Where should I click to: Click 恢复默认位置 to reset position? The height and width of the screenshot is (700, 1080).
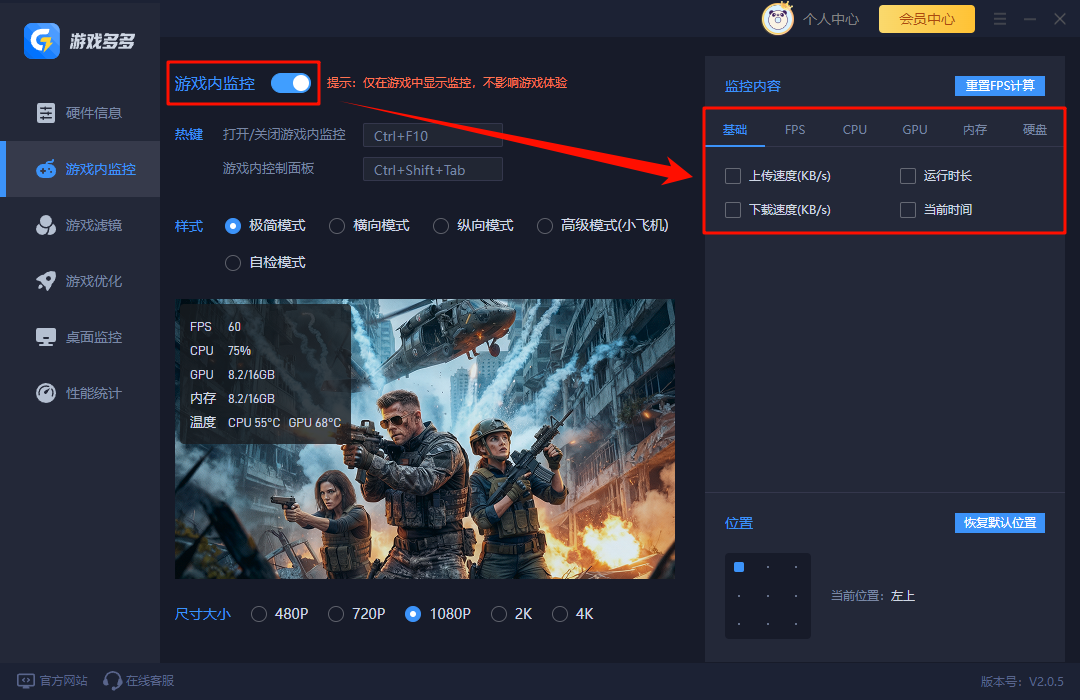(999, 523)
